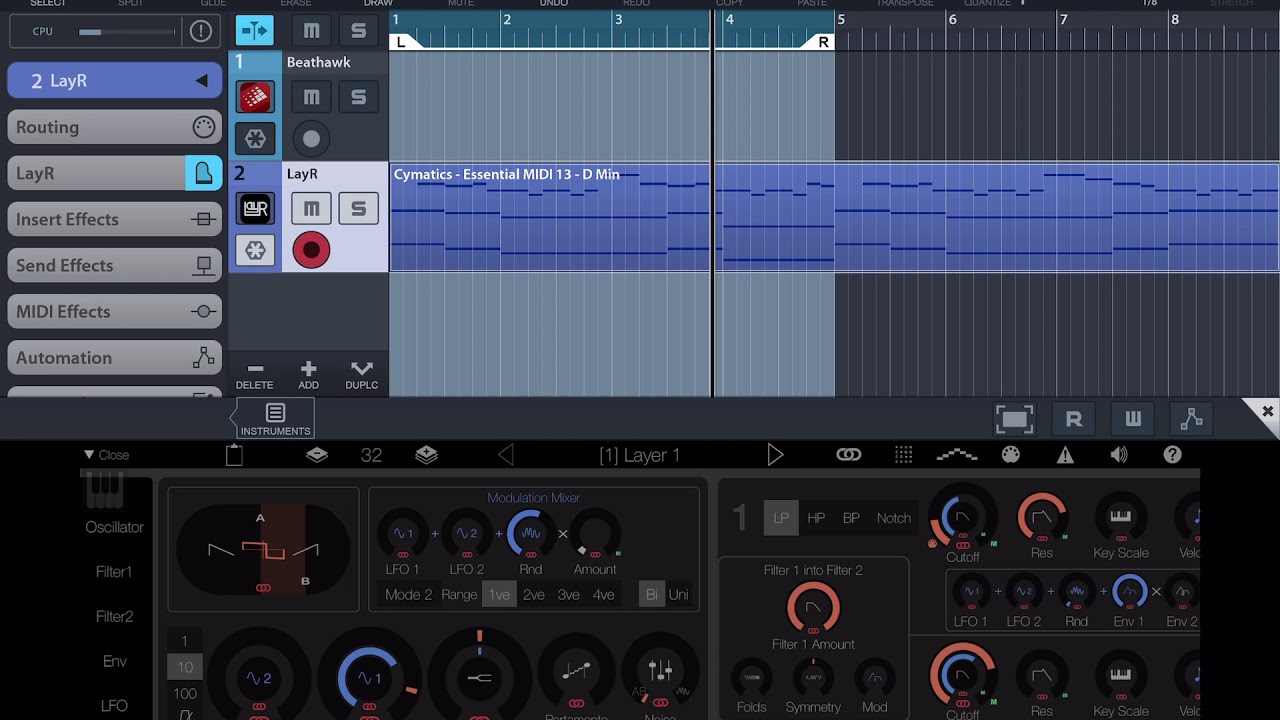The image size is (1280, 720).
Task: Select Notch filter type
Action: [x=893, y=518]
